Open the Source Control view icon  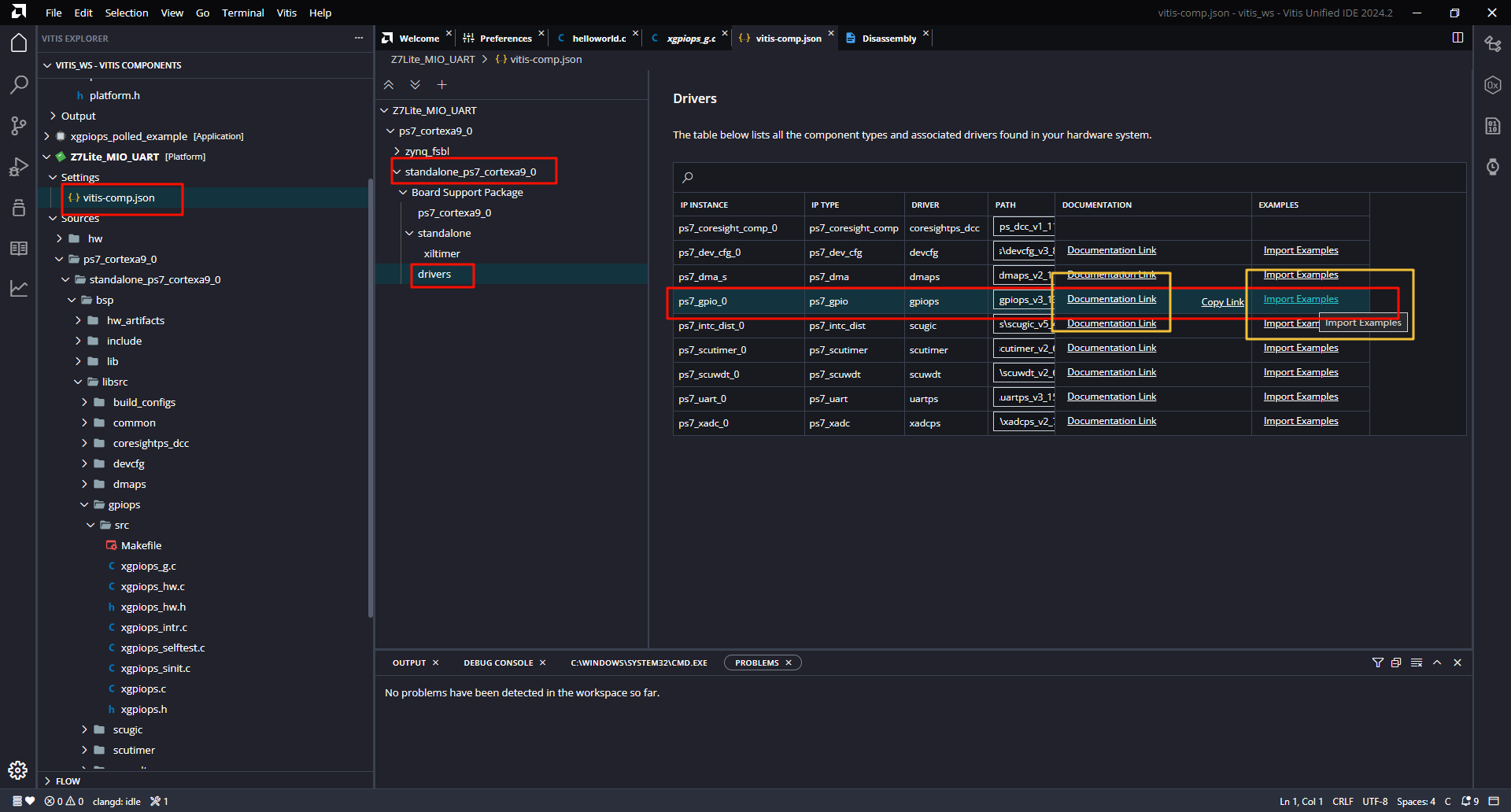(19, 125)
